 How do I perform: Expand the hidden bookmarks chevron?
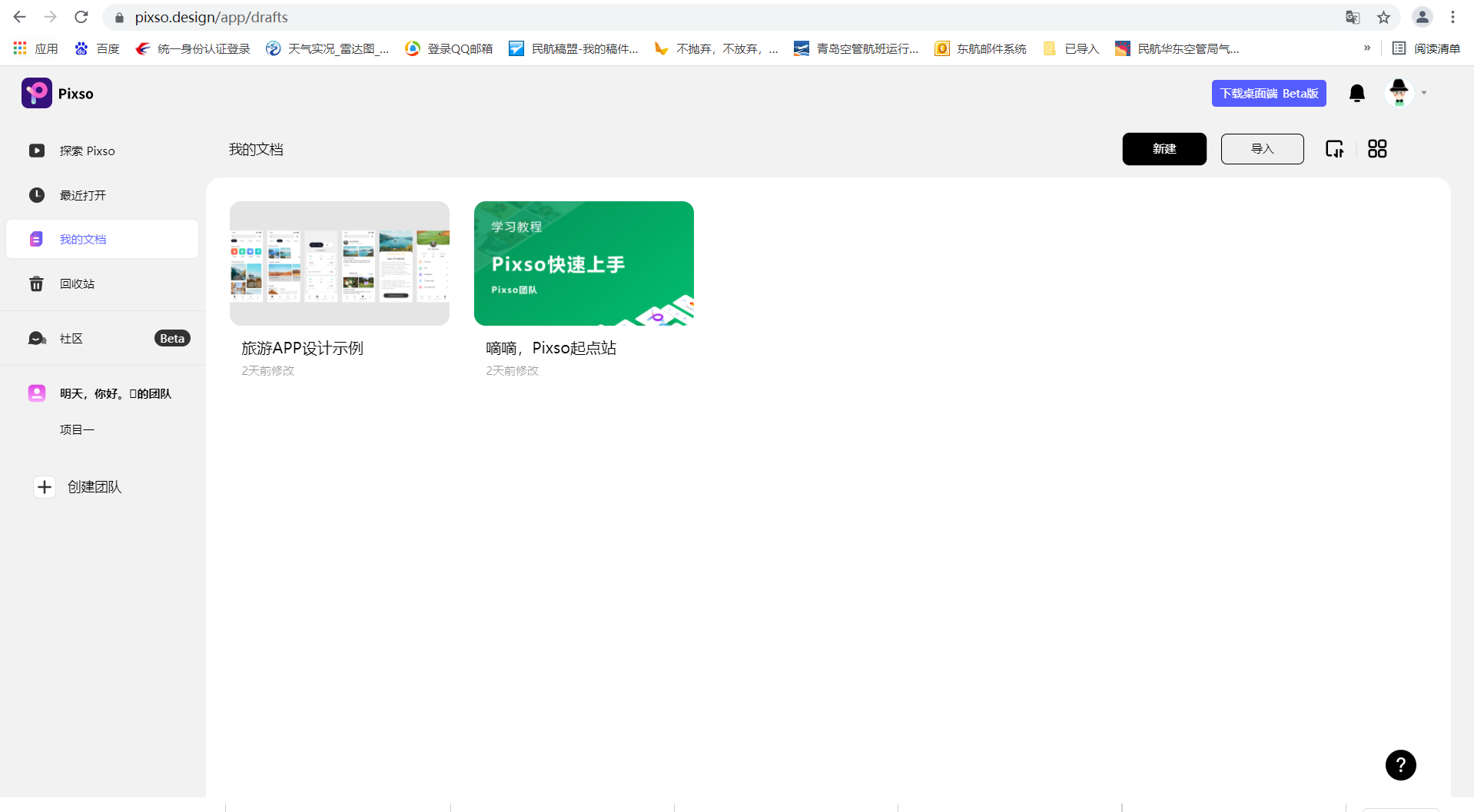point(1367,48)
